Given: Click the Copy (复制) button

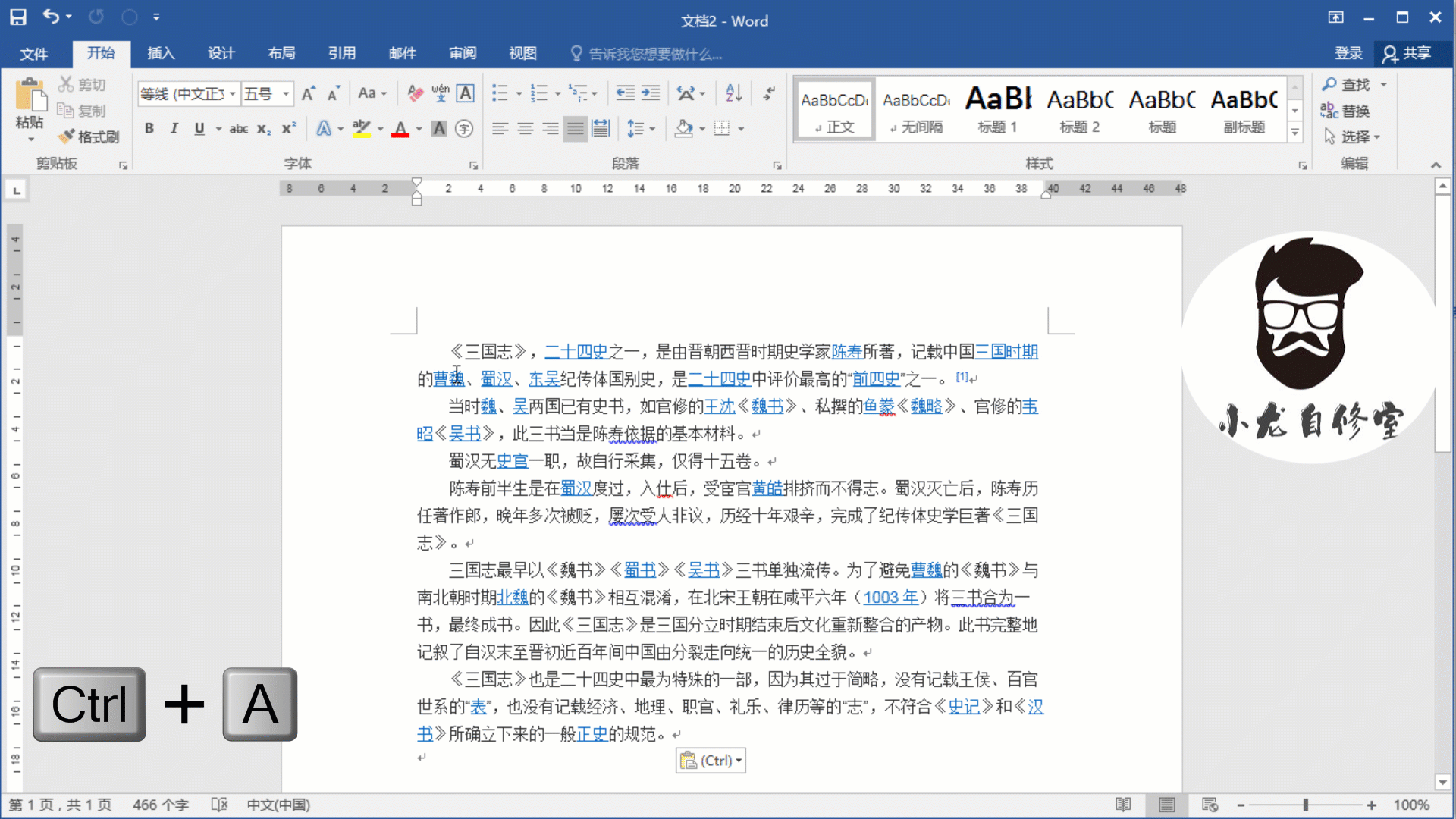Looking at the screenshot, I should coord(83,111).
